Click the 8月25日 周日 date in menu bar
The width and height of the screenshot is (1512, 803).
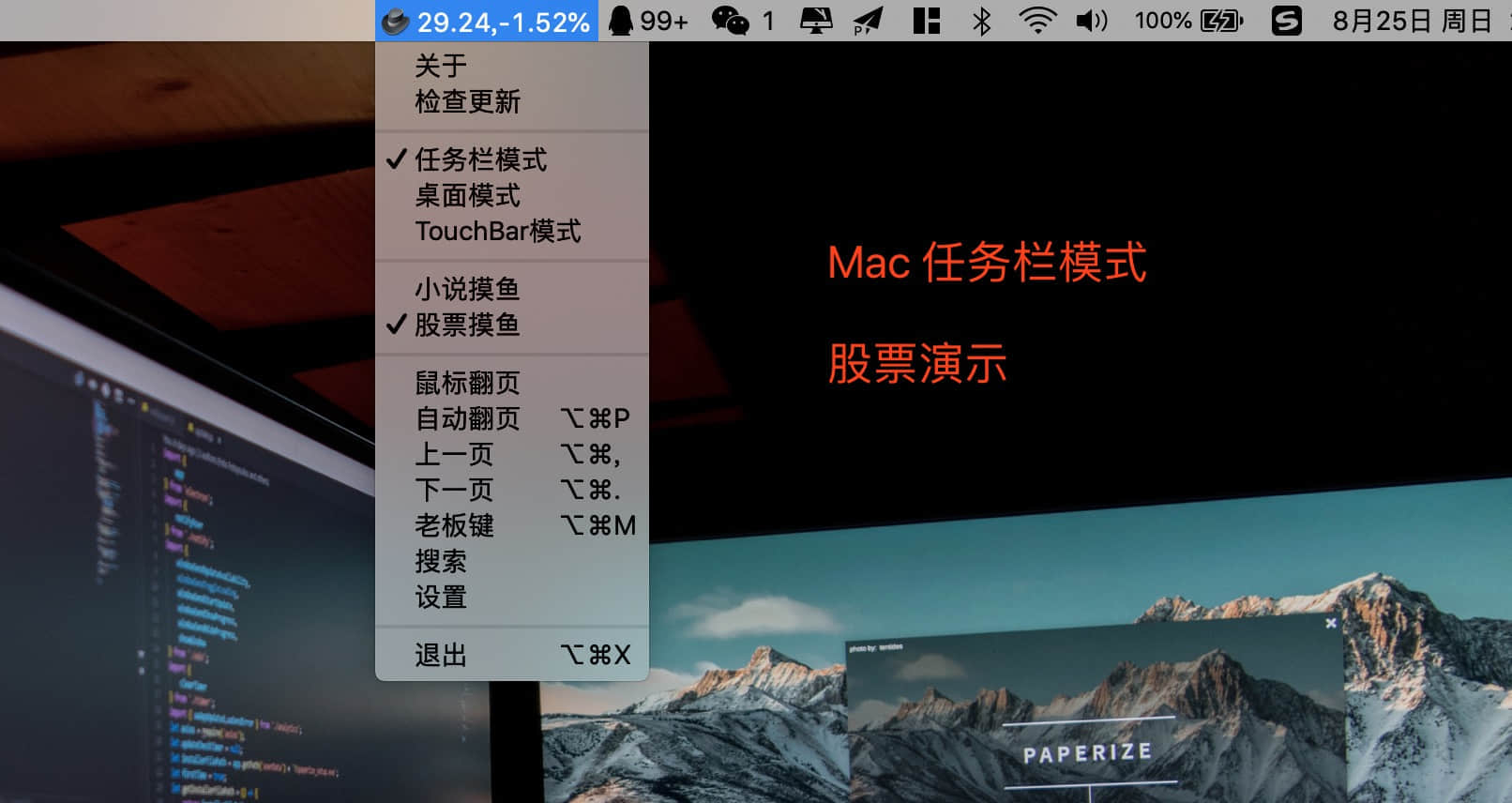(x=1412, y=21)
